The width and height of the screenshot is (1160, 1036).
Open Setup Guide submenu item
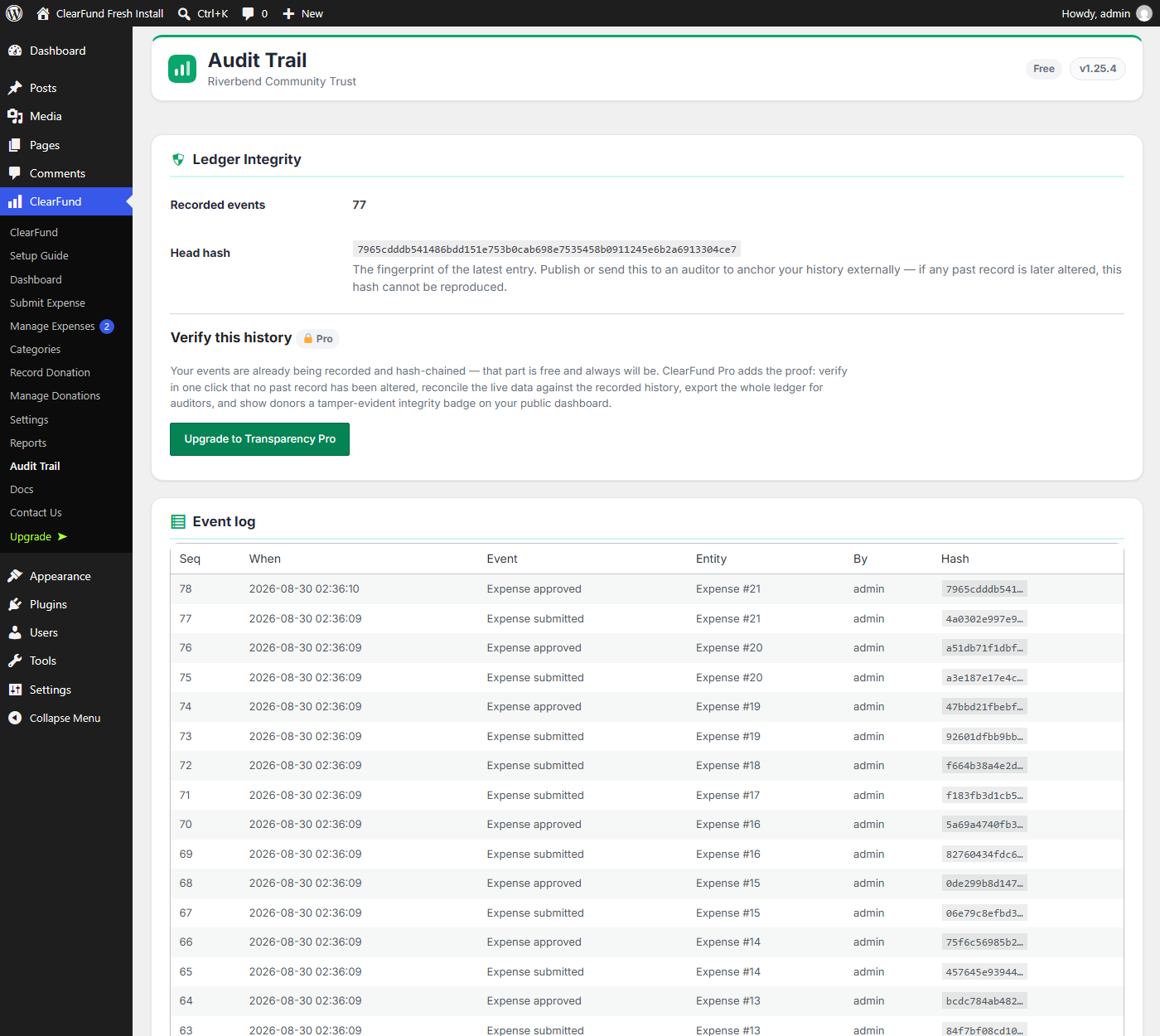click(x=39, y=255)
